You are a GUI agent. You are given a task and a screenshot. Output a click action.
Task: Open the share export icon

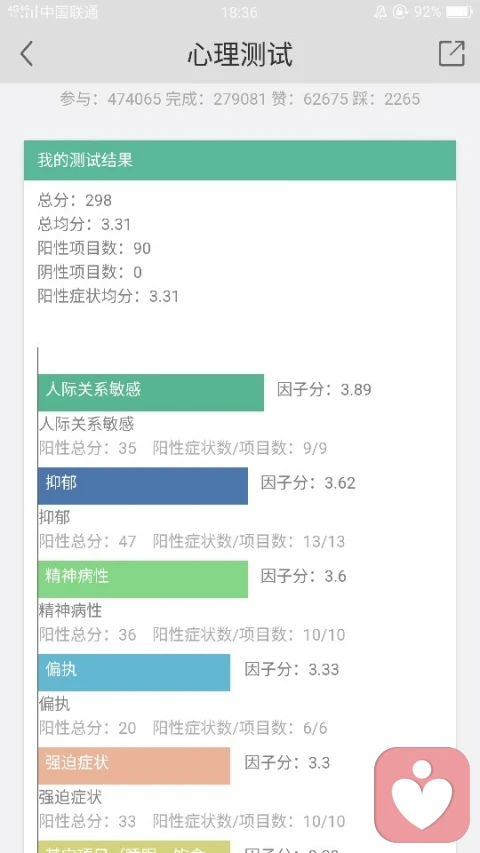(x=452, y=53)
